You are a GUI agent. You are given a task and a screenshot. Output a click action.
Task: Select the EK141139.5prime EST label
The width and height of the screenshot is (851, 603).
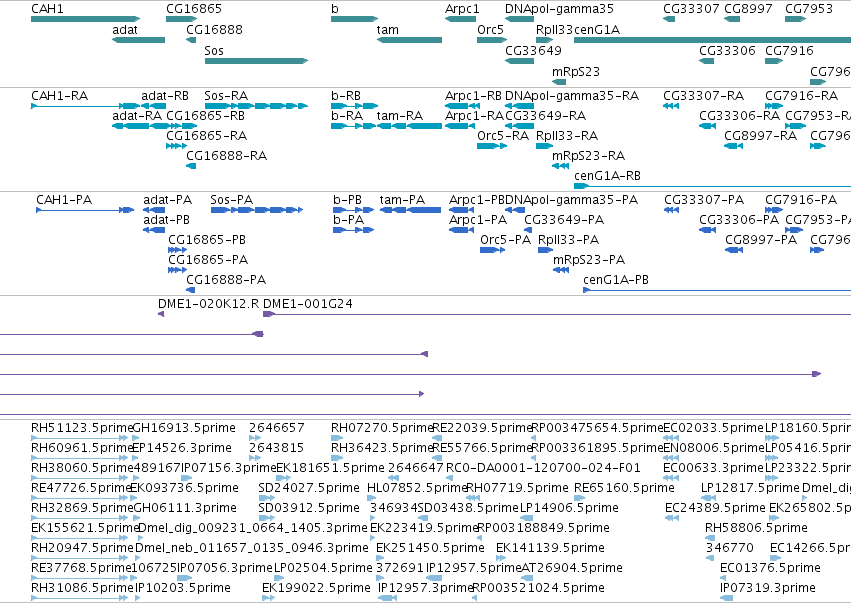coord(550,548)
